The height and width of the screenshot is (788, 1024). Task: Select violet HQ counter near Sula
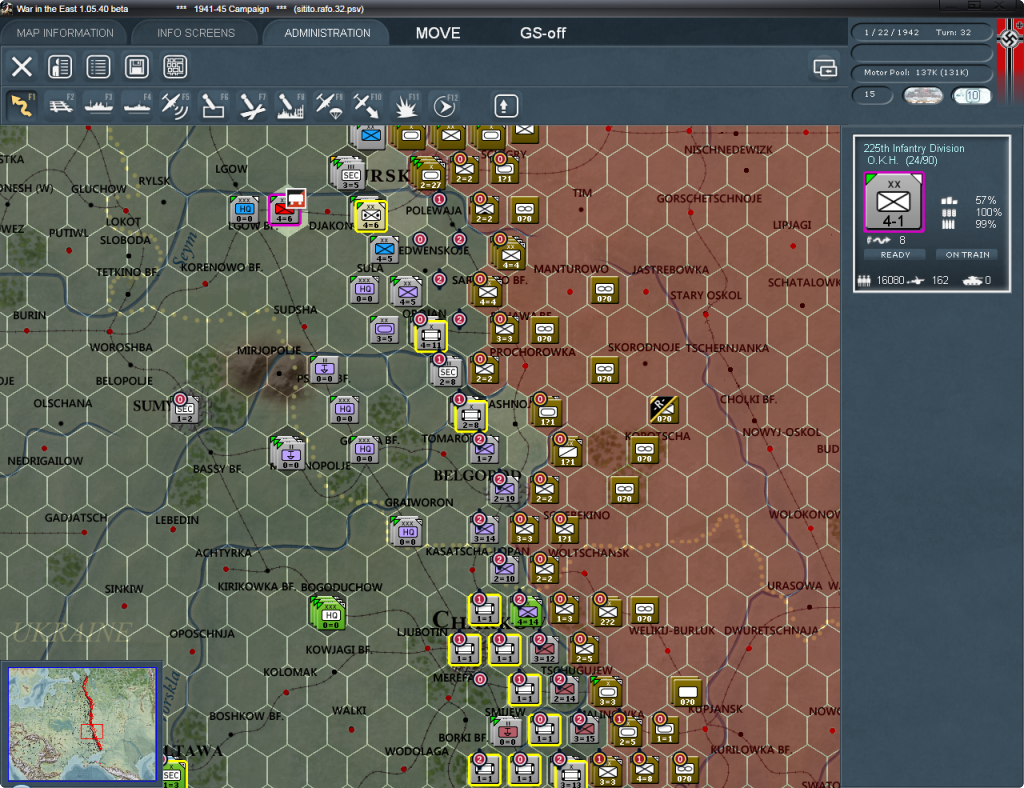tap(364, 291)
